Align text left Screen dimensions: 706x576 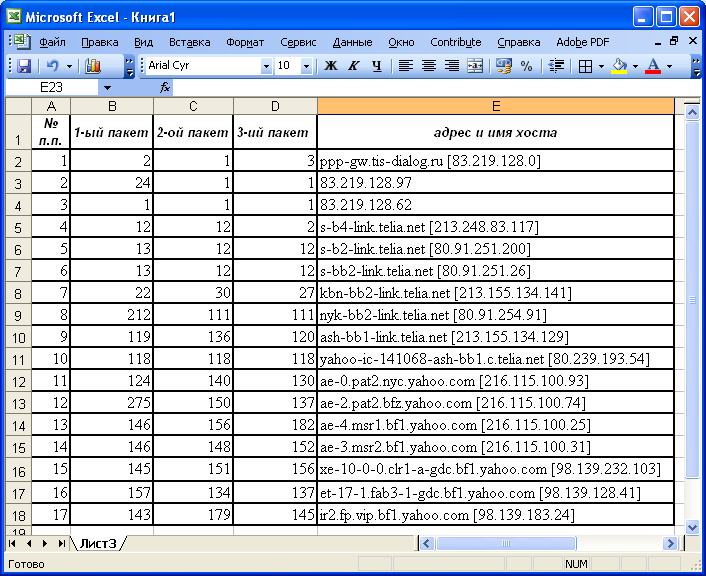point(406,66)
